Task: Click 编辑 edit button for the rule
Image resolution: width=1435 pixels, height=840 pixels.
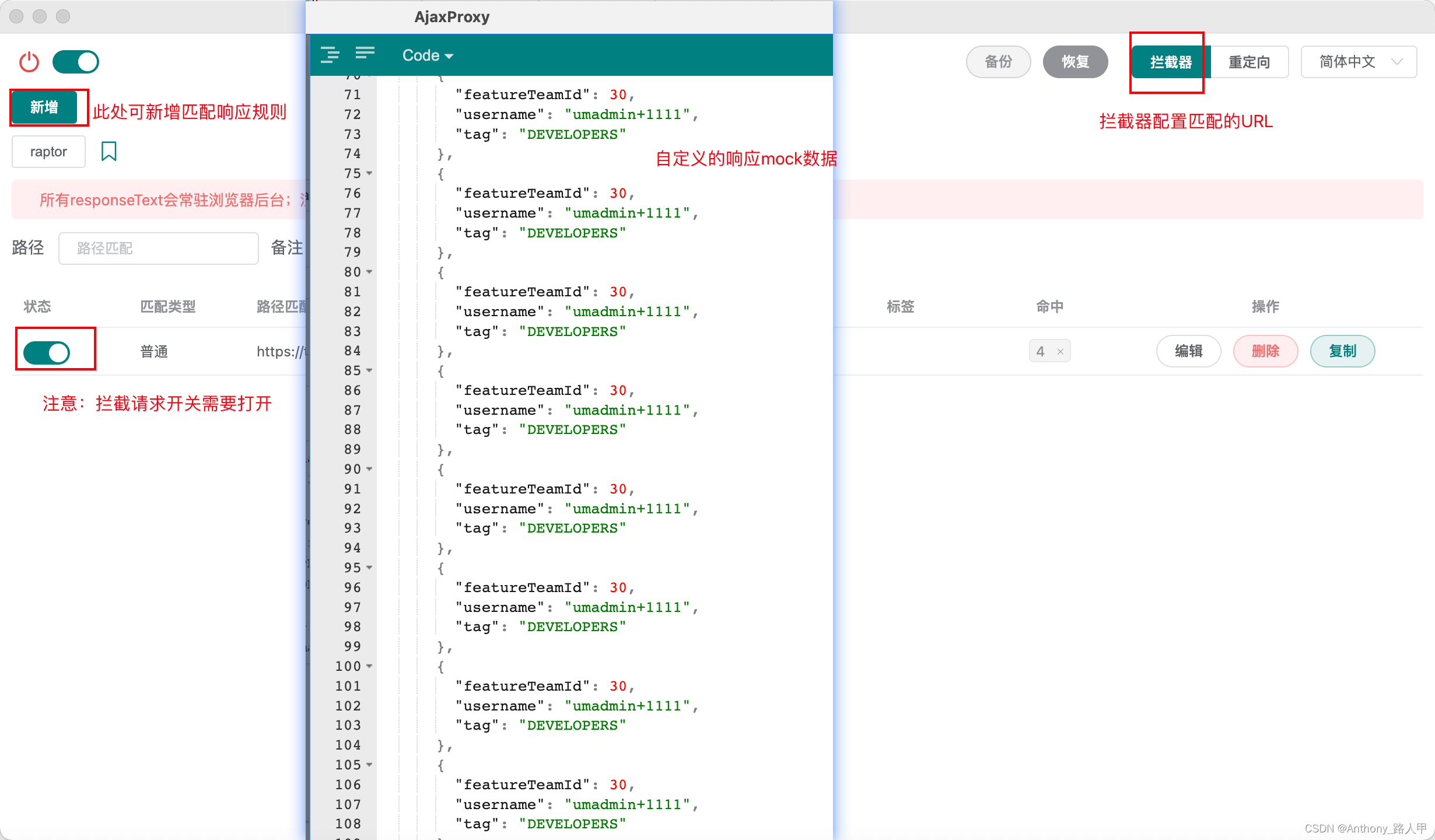Action: coord(1188,351)
